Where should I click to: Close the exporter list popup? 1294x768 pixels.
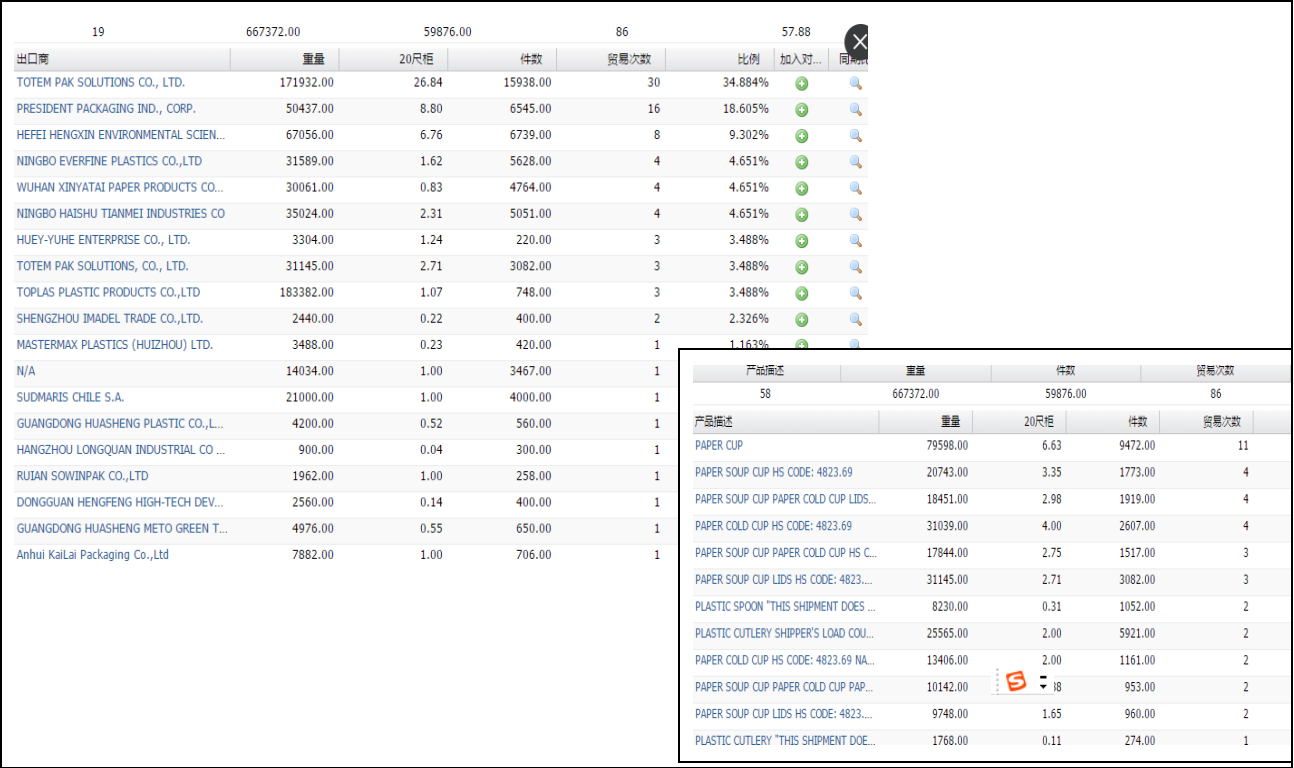[x=857, y=43]
